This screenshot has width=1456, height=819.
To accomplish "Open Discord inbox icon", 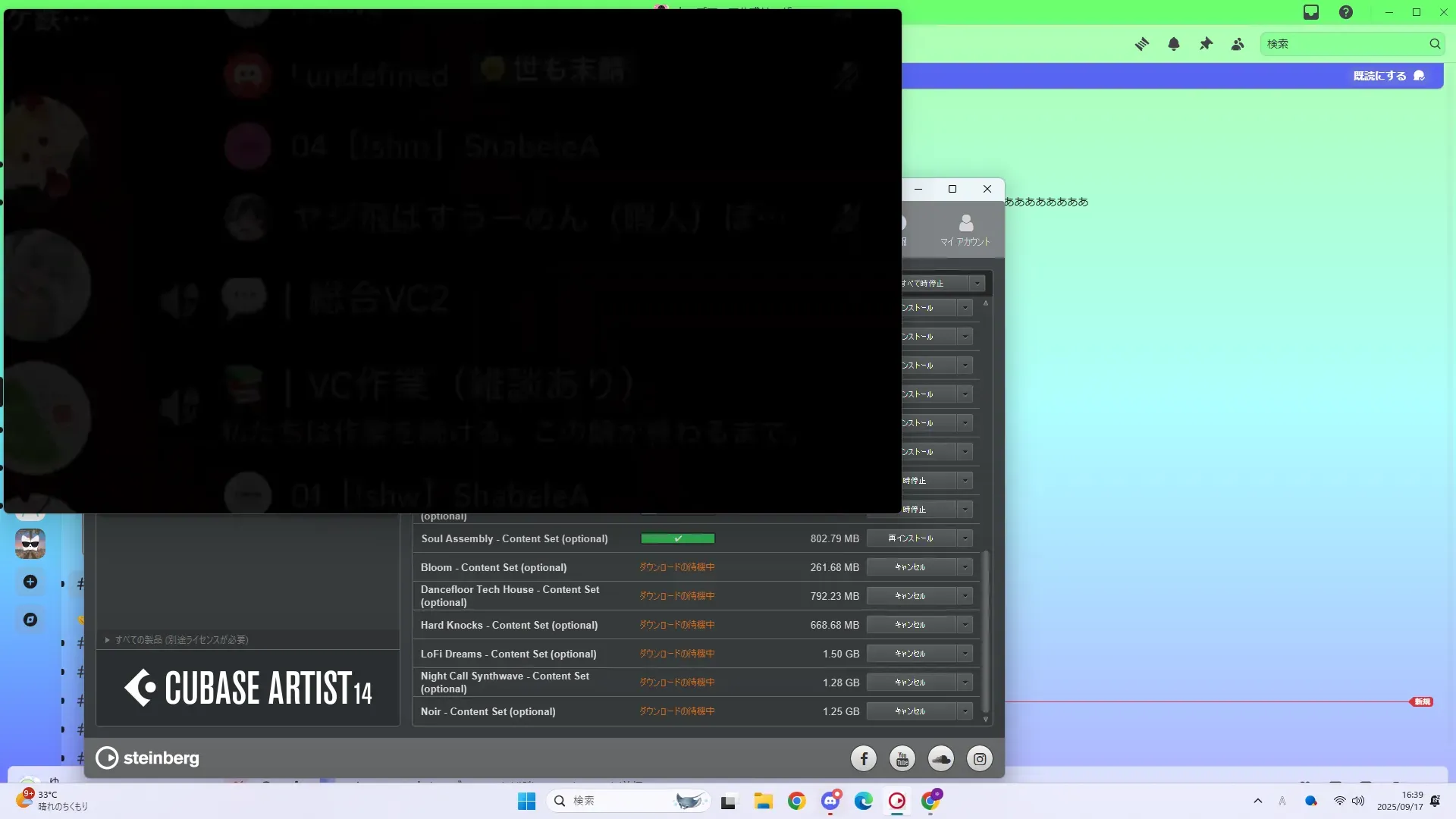I will [1311, 12].
